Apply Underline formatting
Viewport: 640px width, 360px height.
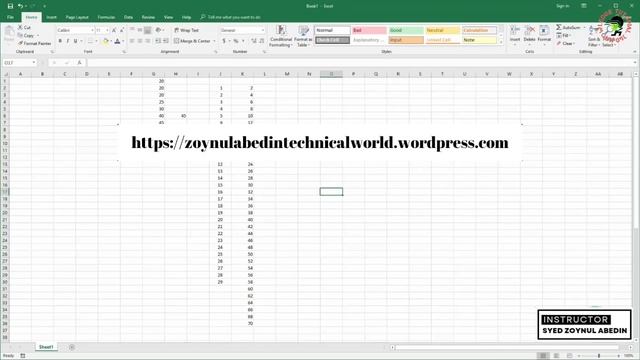[76, 41]
